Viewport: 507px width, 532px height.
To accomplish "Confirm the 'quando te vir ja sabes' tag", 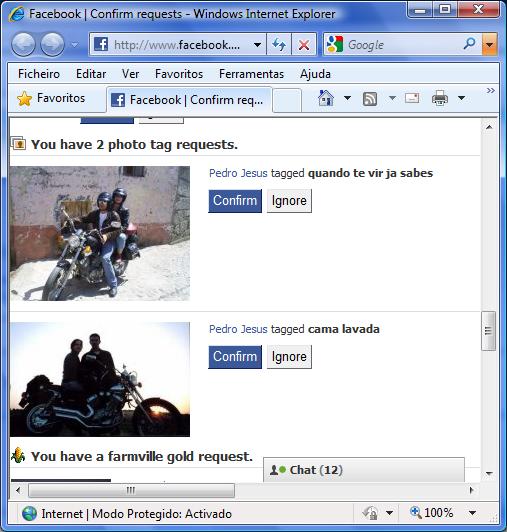I will 235,201.
